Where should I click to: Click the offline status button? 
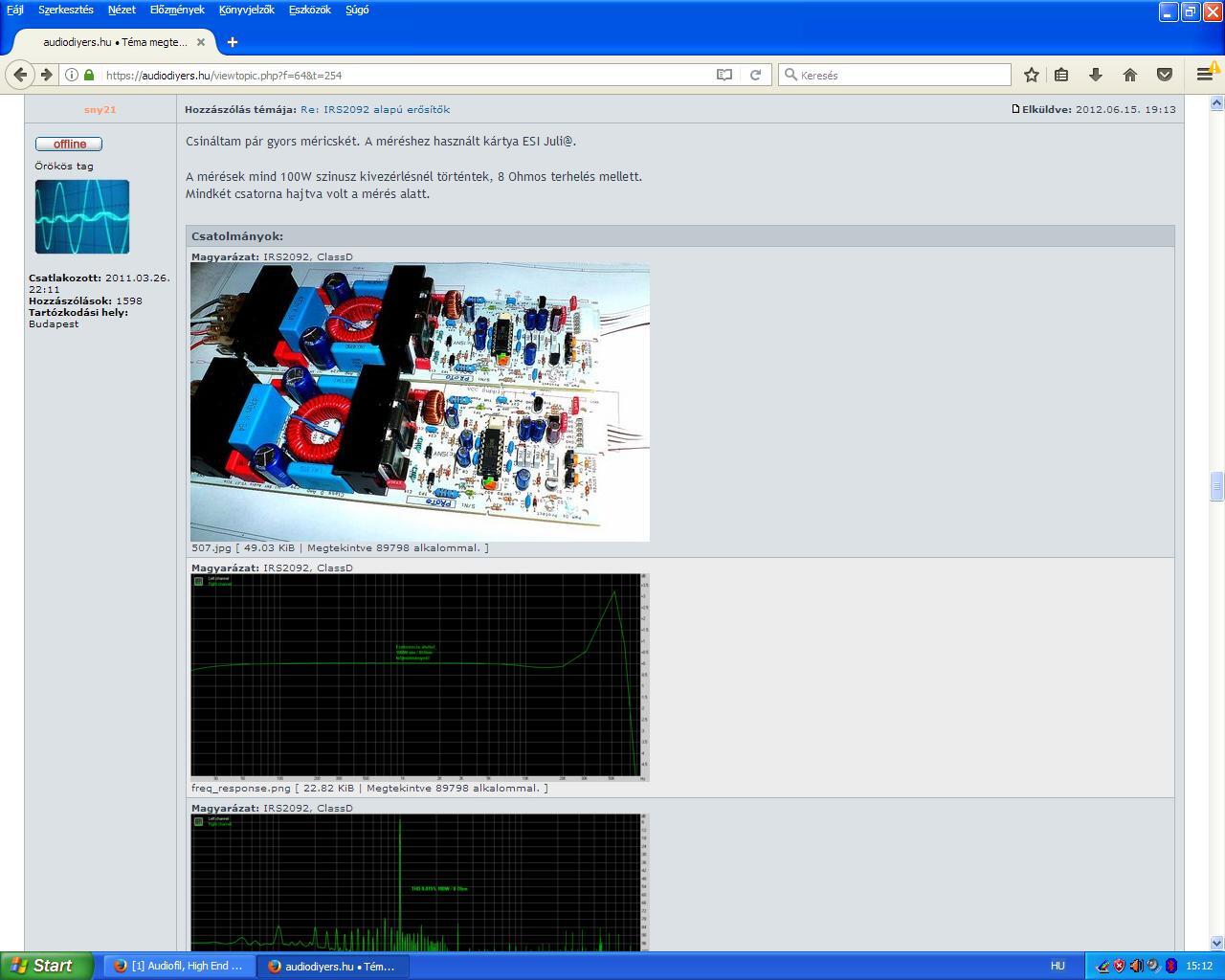tap(69, 144)
